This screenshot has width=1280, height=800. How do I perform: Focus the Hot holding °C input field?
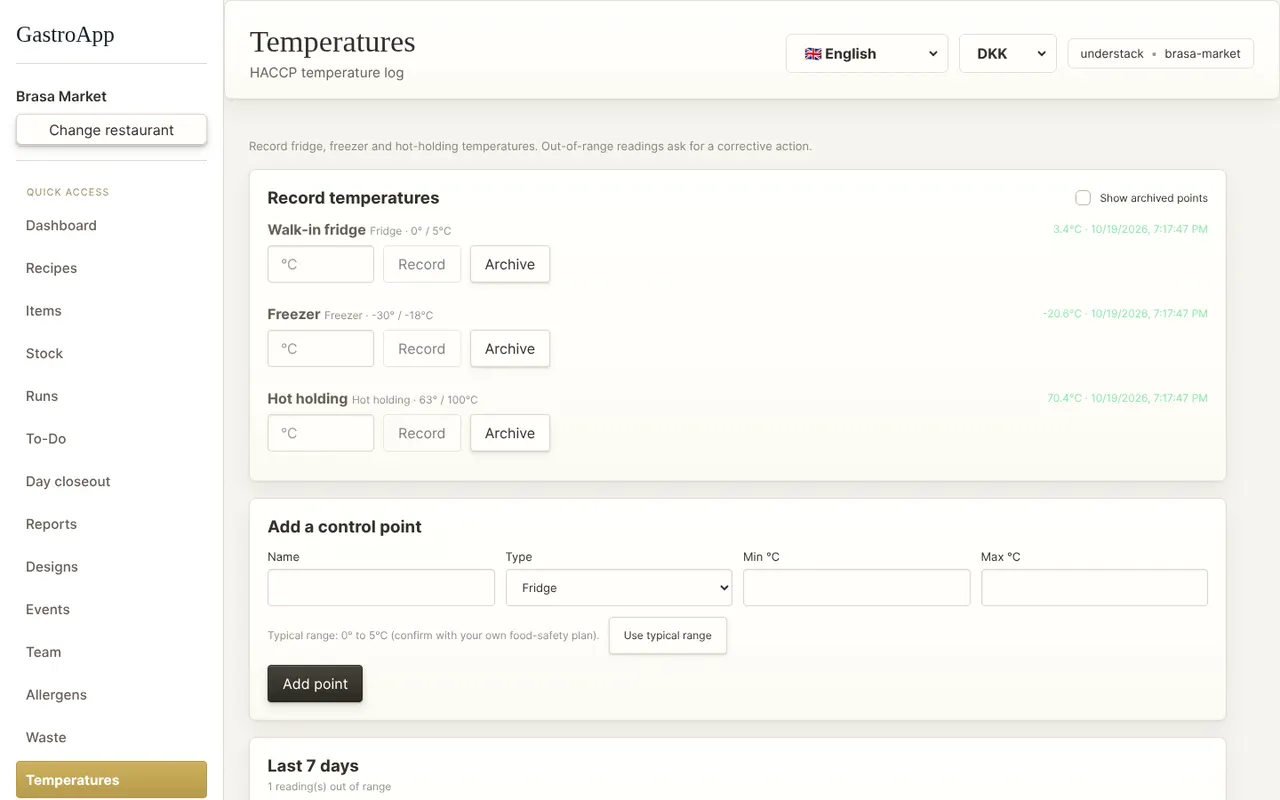321,434
